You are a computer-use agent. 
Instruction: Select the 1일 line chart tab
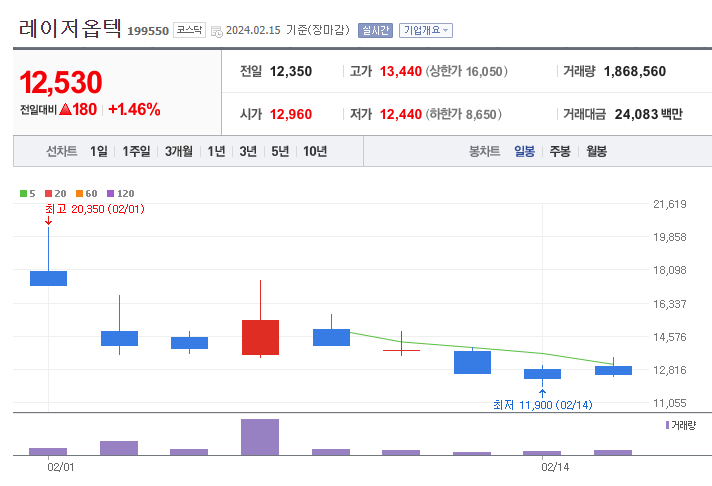coord(99,151)
